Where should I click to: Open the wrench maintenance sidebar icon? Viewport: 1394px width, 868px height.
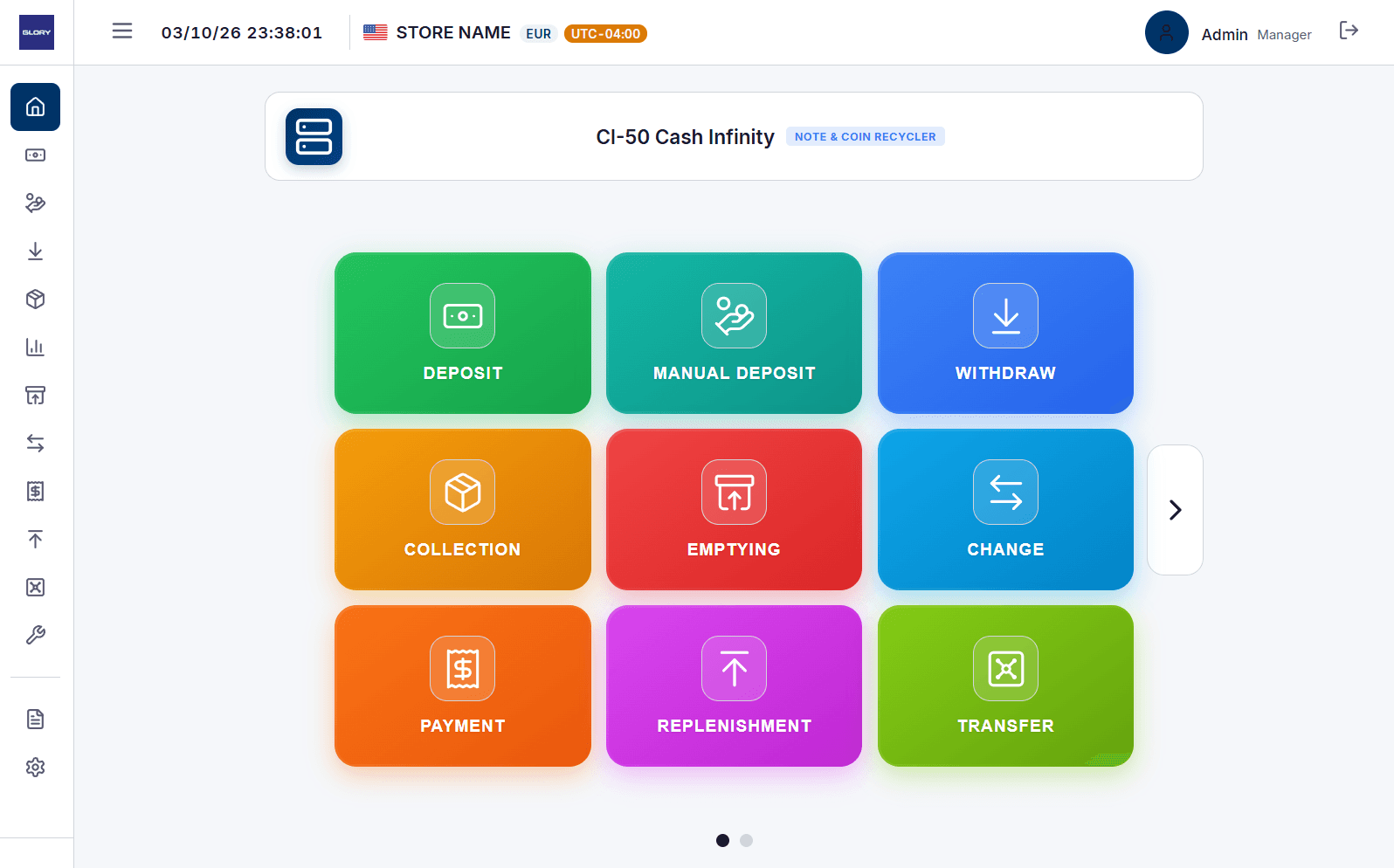pyautogui.click(x=35, y=636)
